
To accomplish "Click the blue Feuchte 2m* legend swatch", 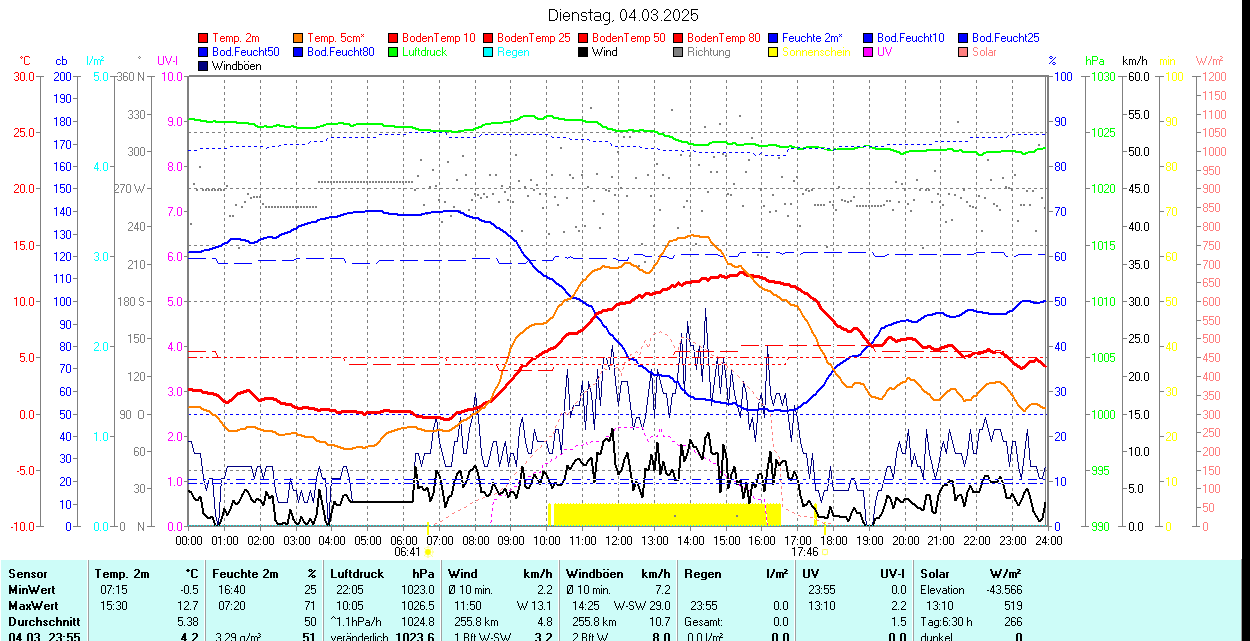I will (774, 38).
